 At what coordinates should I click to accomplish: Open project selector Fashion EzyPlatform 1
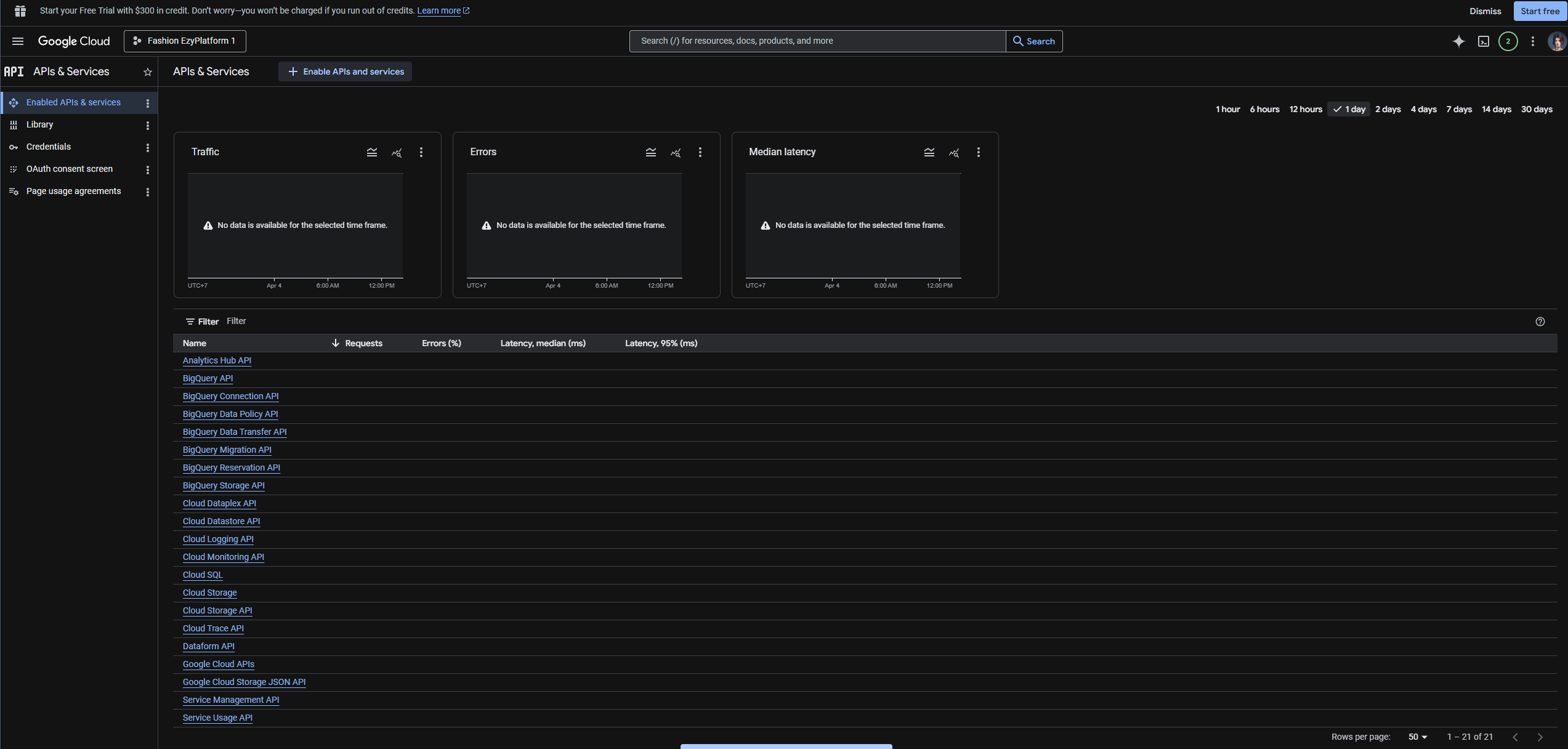[185, 41]
